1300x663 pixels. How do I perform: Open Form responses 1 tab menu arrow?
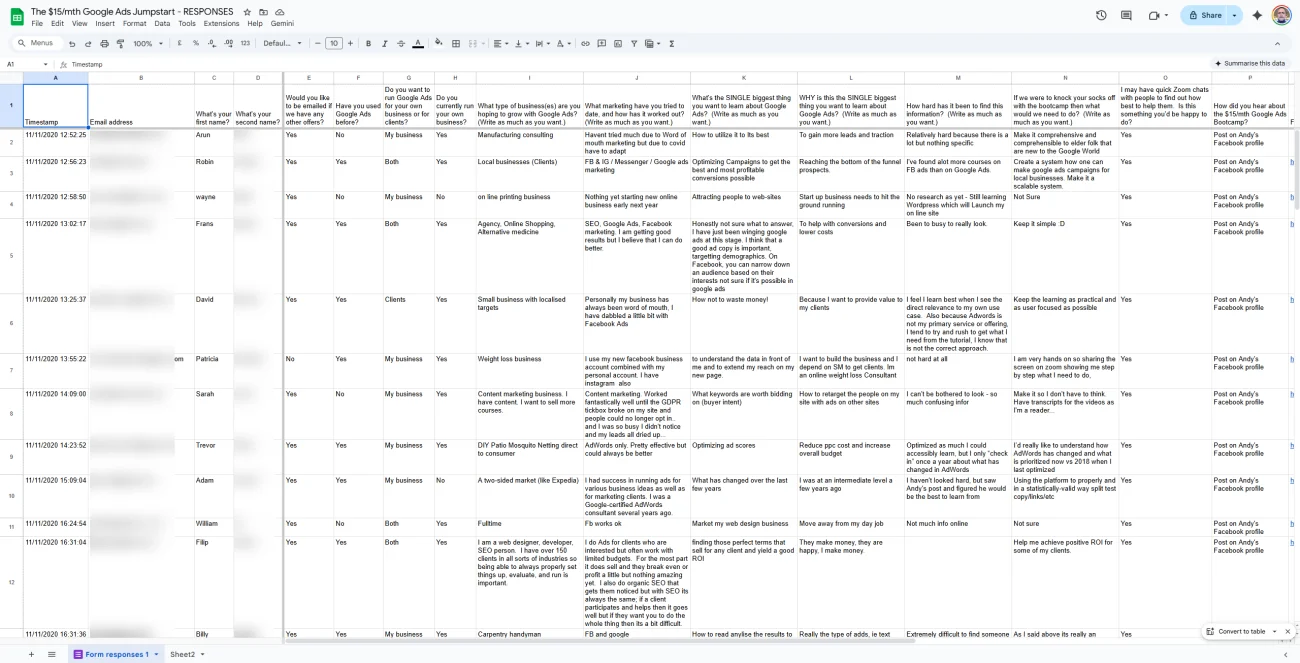(x=156, y=654)
